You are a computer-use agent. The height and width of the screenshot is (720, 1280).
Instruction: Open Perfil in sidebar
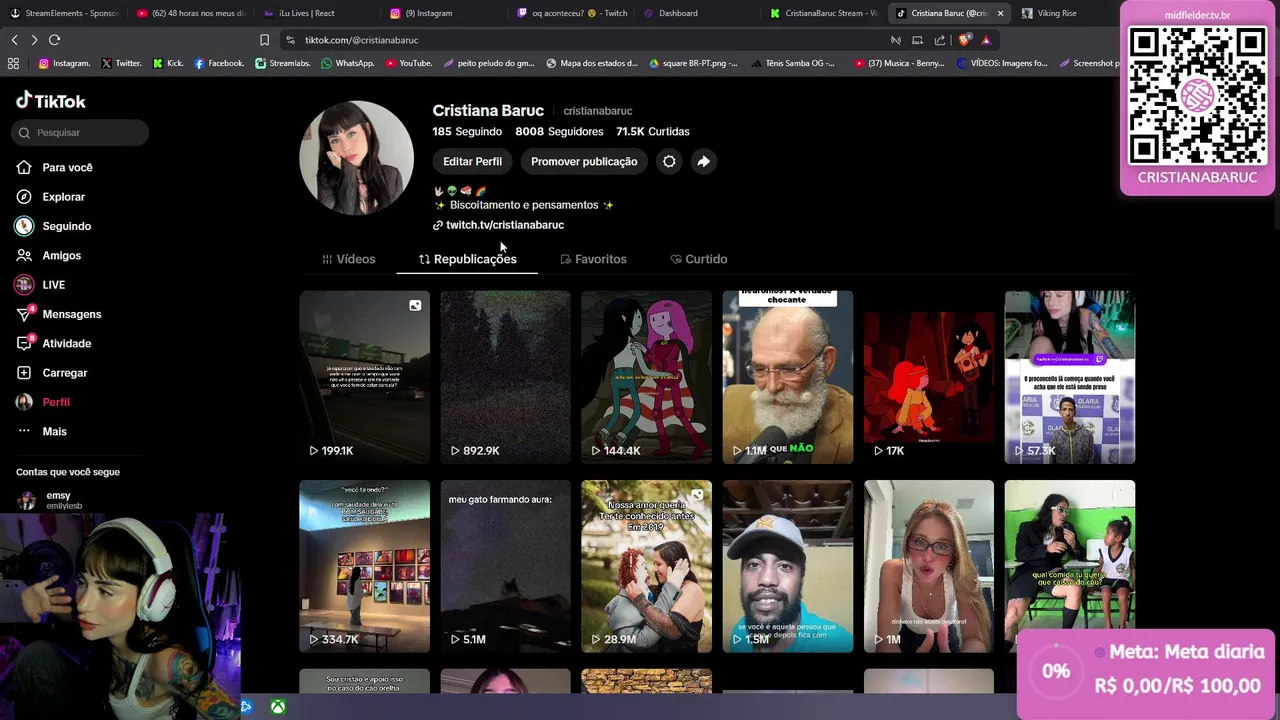pos(43,402)
